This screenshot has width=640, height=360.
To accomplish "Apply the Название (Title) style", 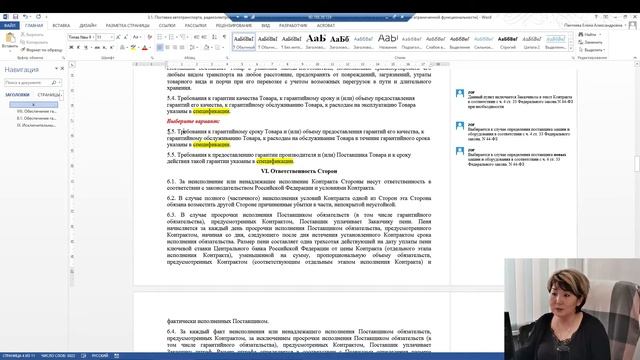I will point(387,42).
